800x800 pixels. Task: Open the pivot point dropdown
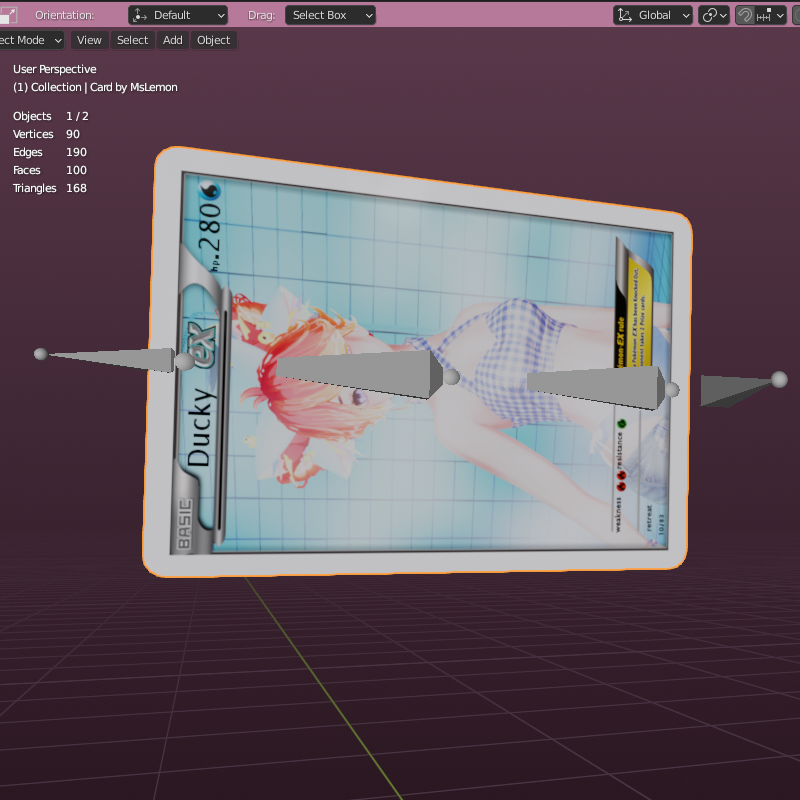714,15
